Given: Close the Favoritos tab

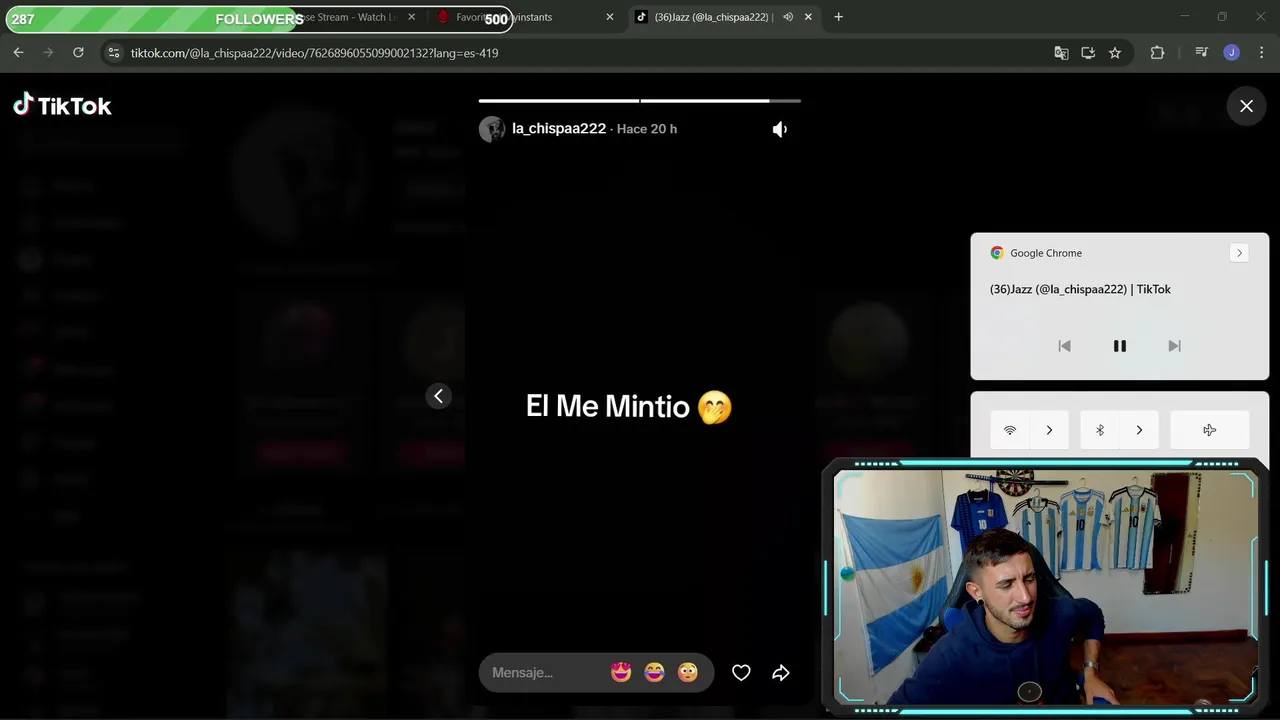Looking at the screenshot, I should pos(610,17).
